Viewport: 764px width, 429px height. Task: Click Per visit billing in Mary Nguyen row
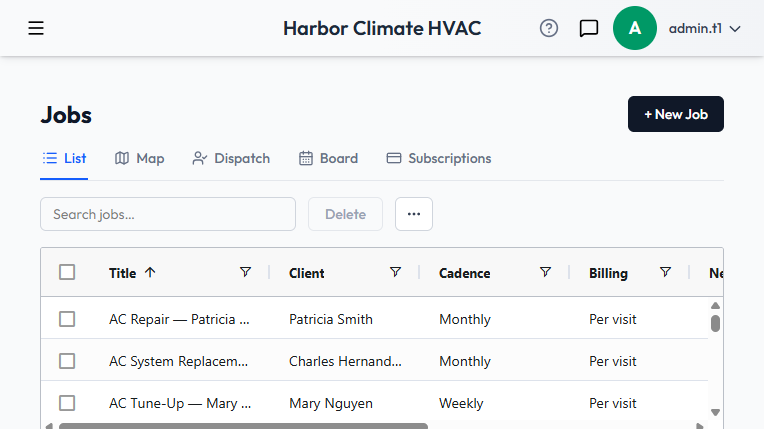[612, 403]
